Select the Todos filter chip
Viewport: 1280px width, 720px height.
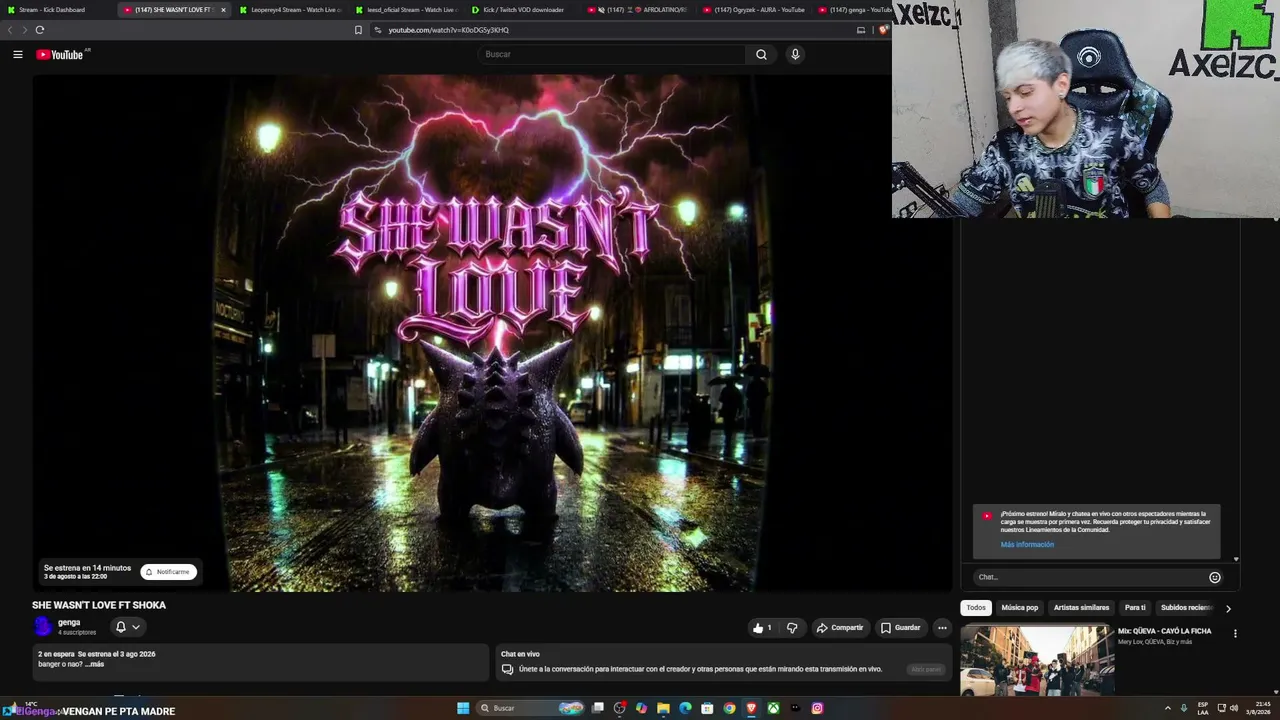click(976, 608)
